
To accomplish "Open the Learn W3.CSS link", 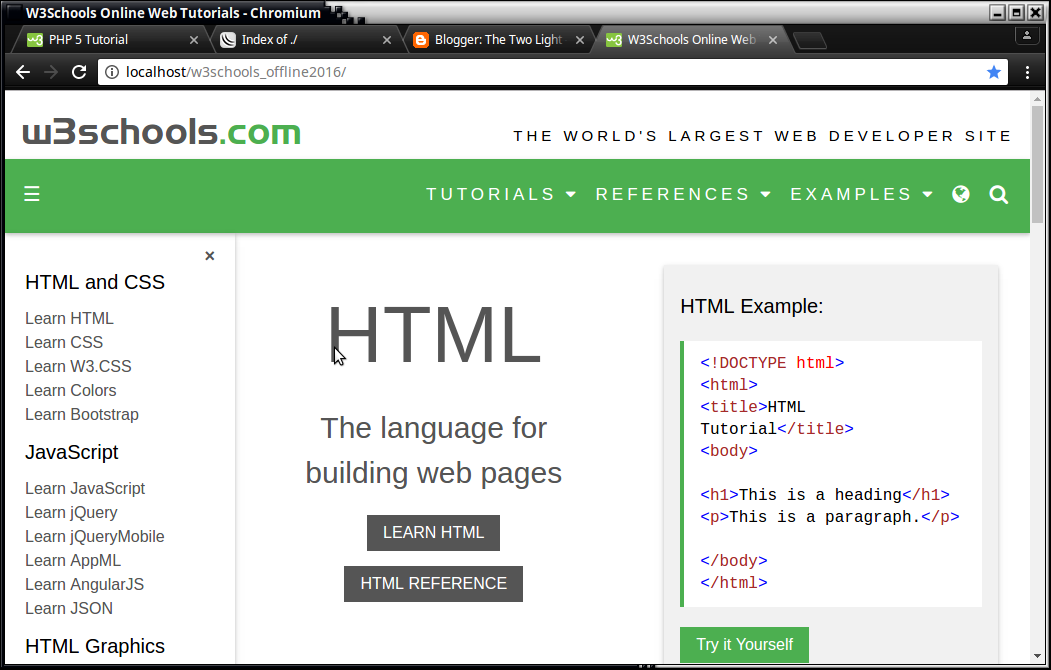I will (78, 366).
